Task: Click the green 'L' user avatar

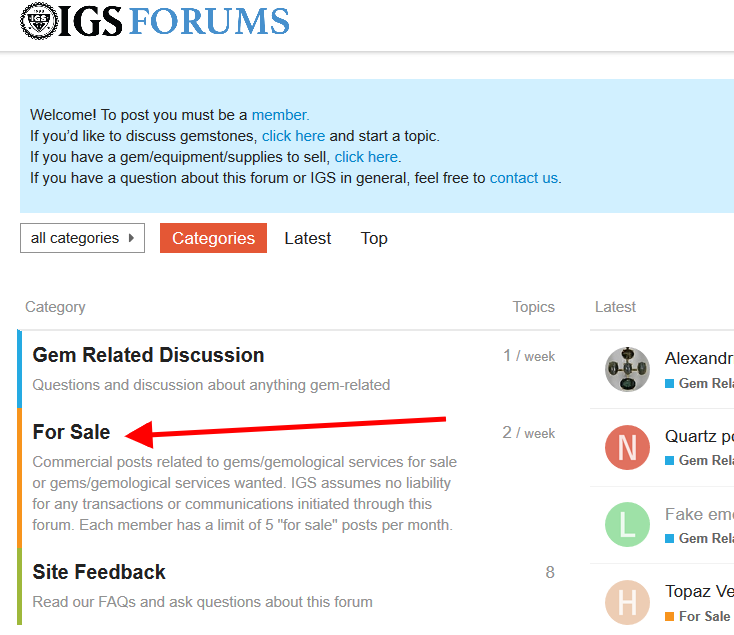Action: (627, 525)
